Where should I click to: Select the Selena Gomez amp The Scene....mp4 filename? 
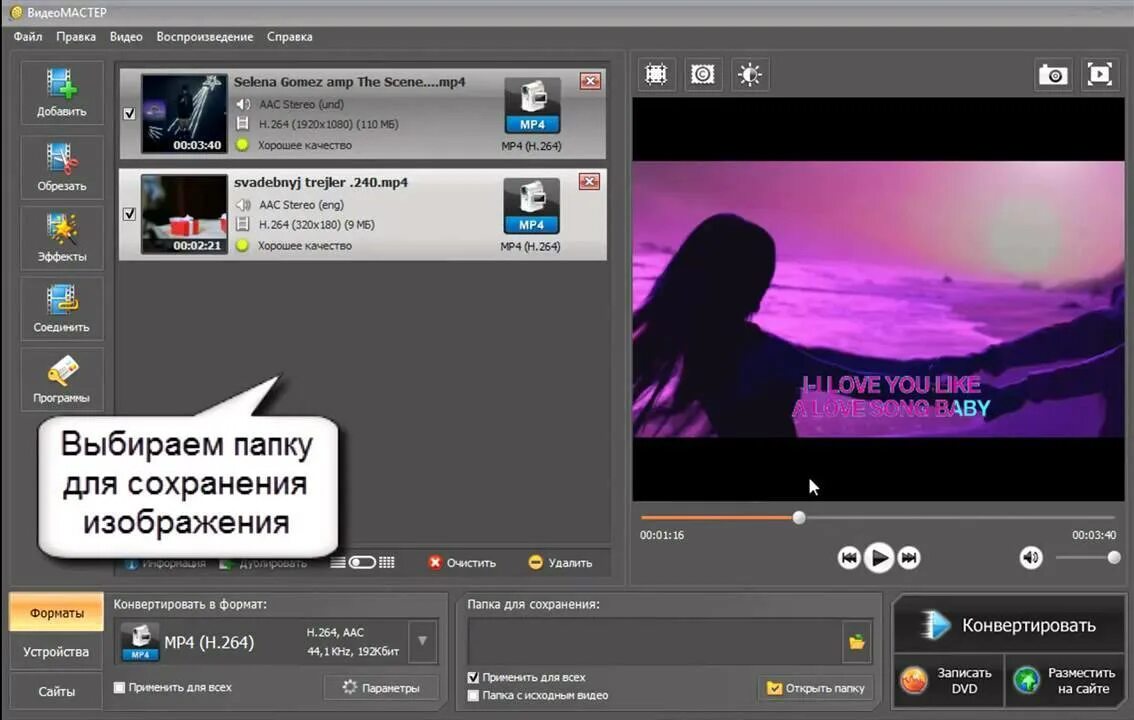click(349, 82)
